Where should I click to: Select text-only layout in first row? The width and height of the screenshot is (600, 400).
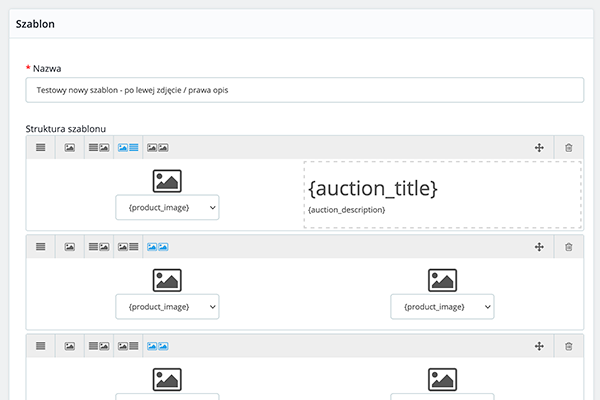click(x=41, y=147)
